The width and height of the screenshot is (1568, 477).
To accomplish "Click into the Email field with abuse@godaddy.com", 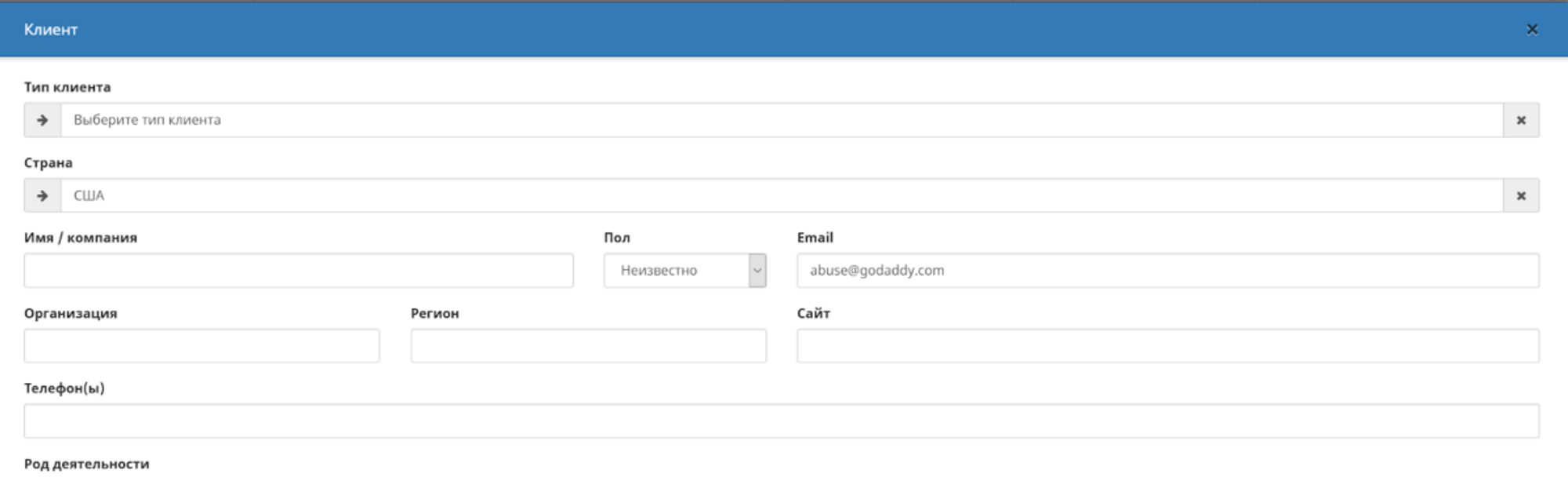I will coord(1167,271).
